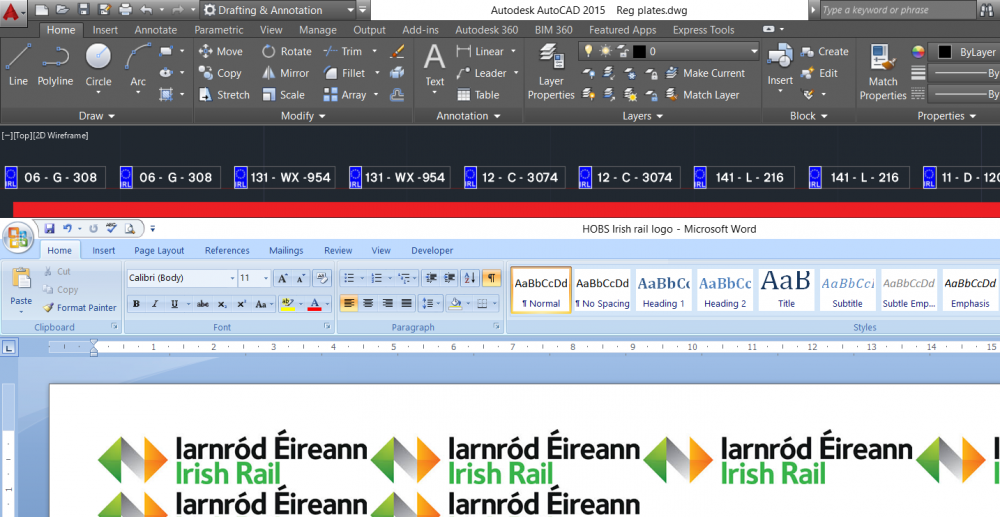The width and height of the screenshot is (1000, 517).
Task: Apply the No Spacing style in Word
Action: [602, 289]
